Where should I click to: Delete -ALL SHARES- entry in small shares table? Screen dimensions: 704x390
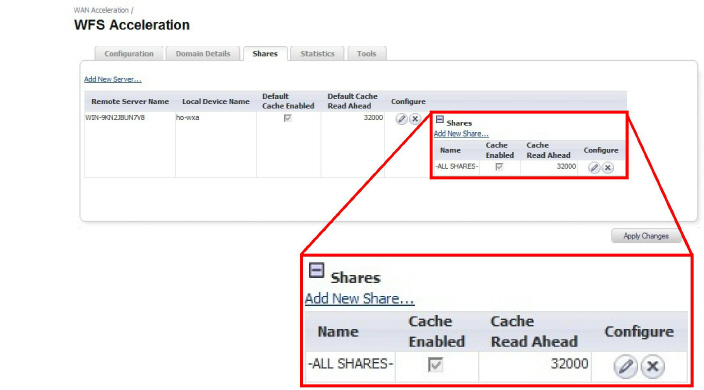(x=608, y=167)
